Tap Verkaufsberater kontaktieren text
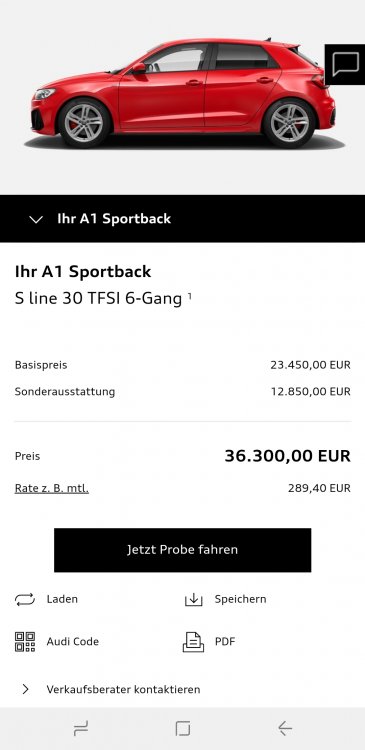 [x=123, y=689]
